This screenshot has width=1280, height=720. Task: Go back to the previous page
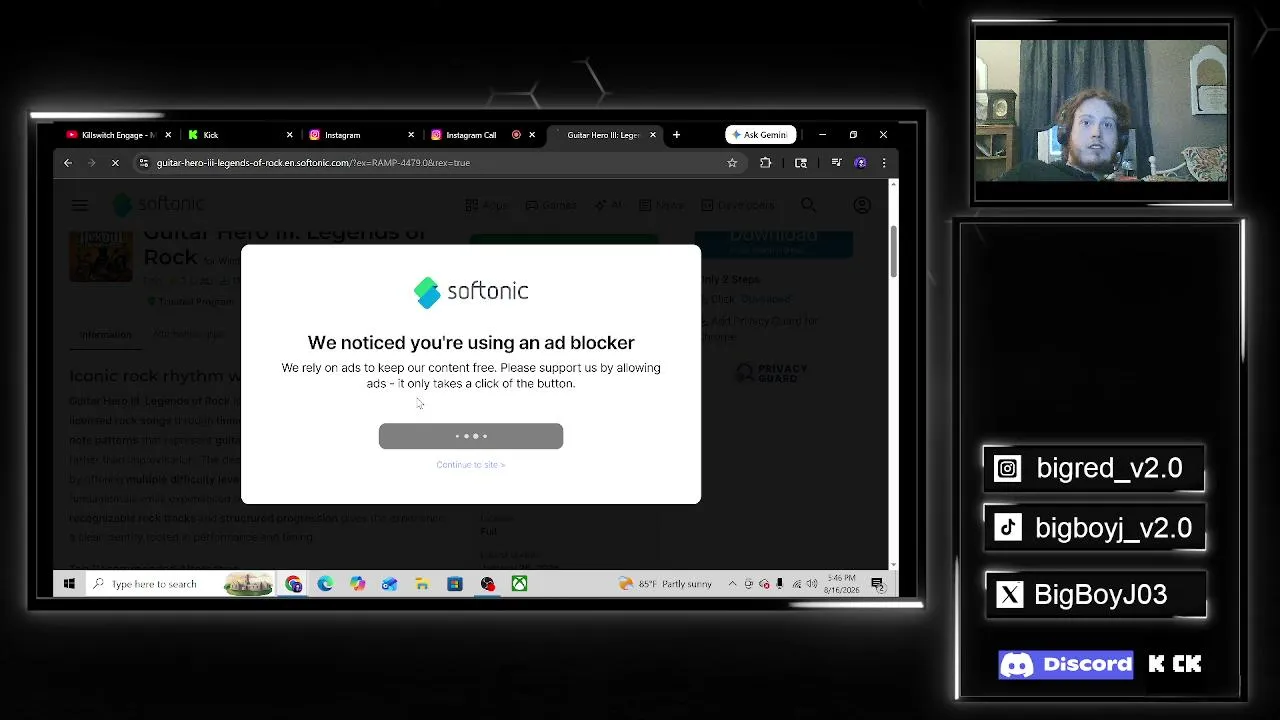pos(68,163)
